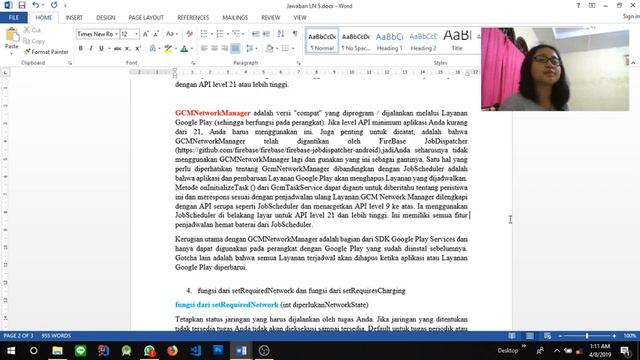This screenshot has width=640, height=360.
Task: Click Cut in the Clipboard group
Action: pos(32,30)
